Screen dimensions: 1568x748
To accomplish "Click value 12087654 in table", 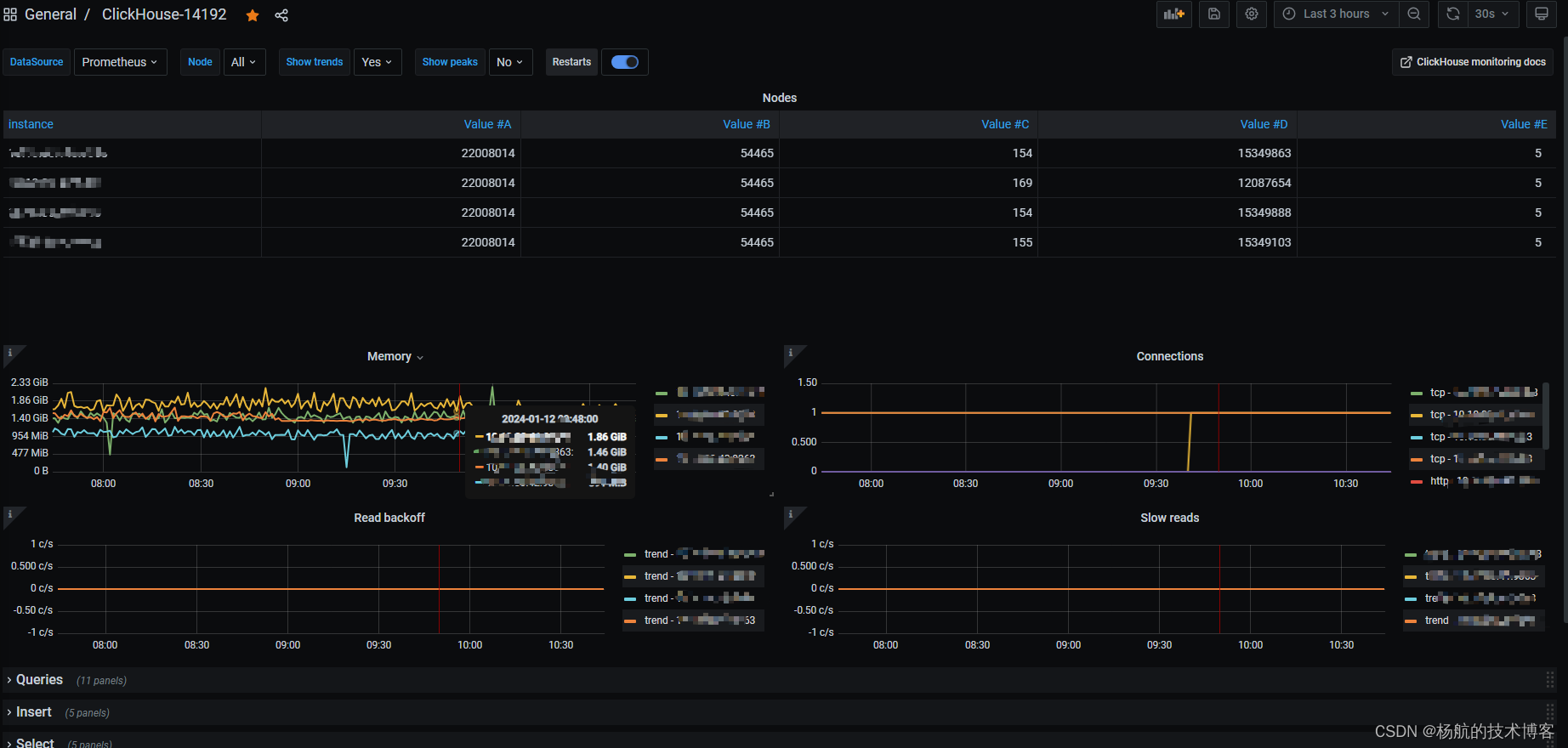I will click(1264, 183).
